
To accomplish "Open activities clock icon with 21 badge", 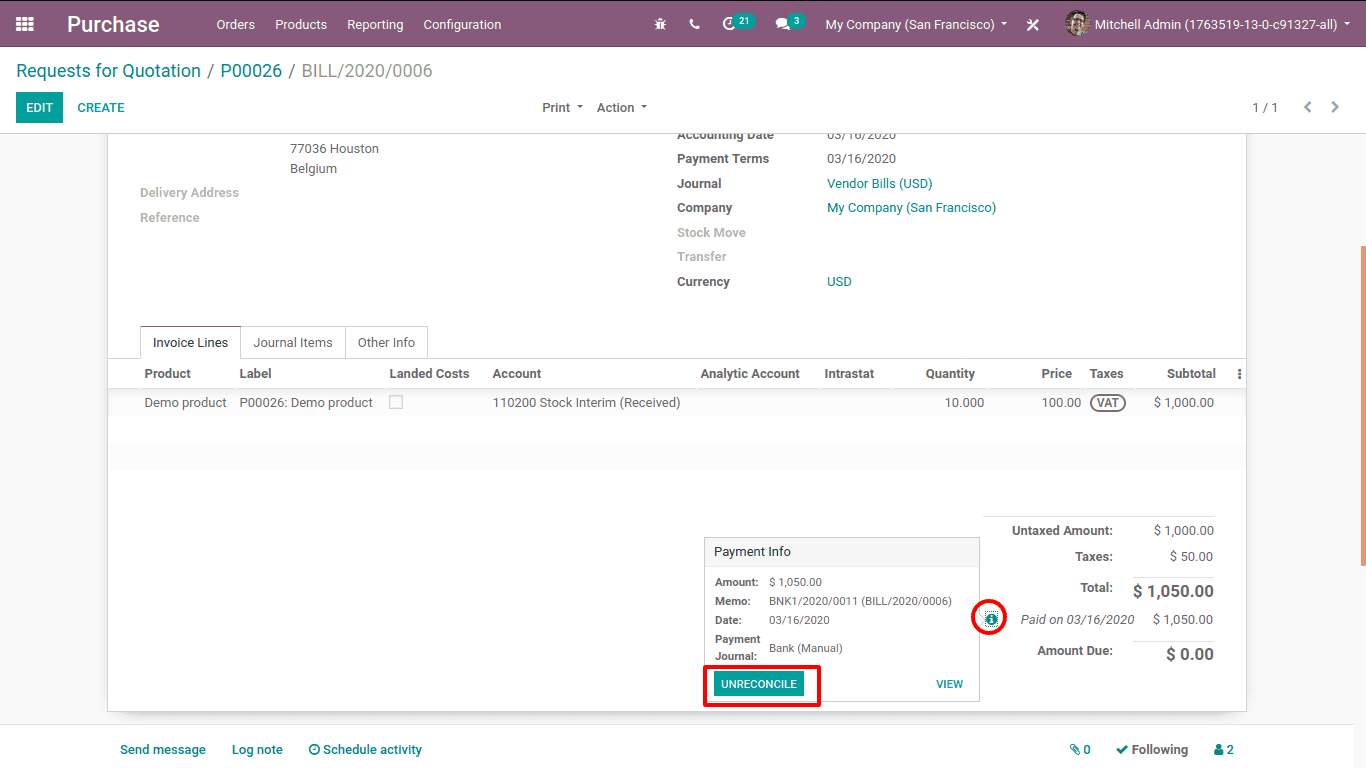I will point(737,22).
